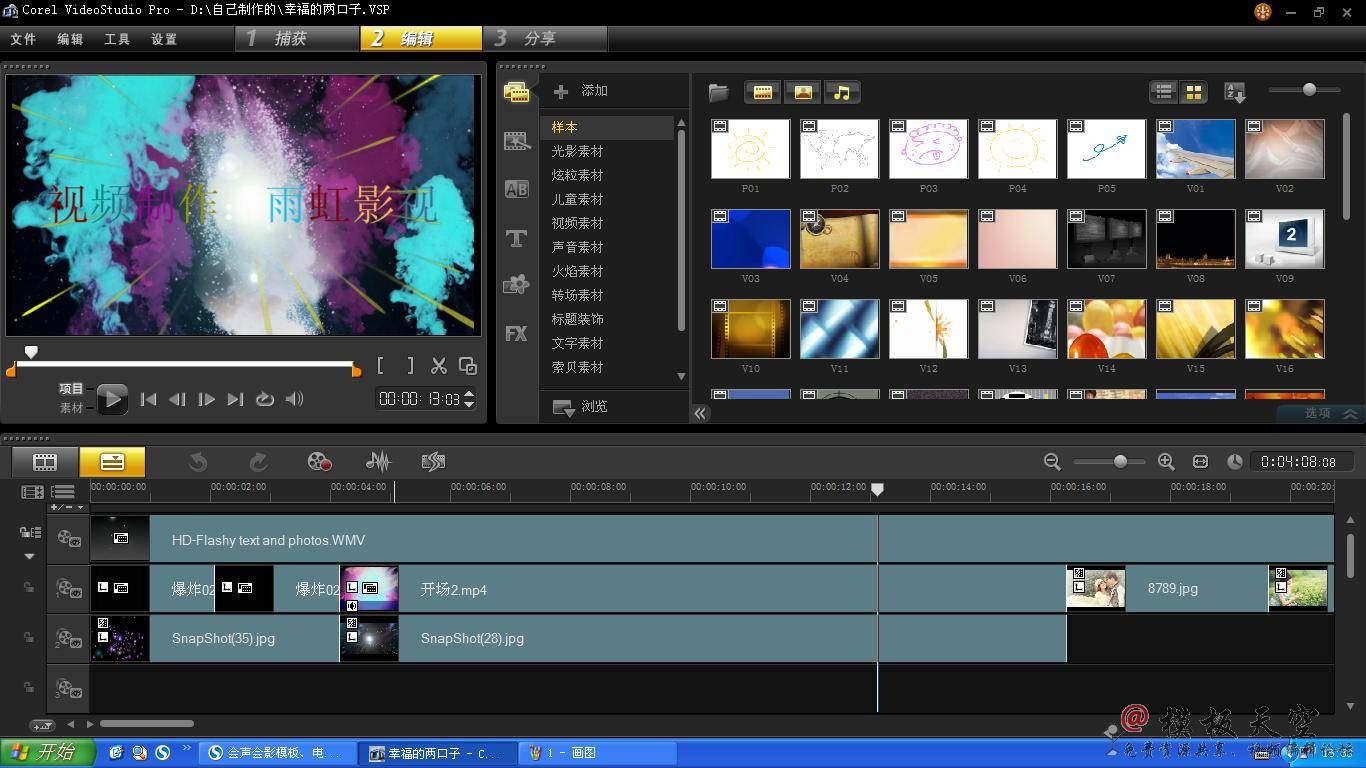Open the 工具 menu
Image resolution: width=1366 pixels, height=768 pixels.
117,39
